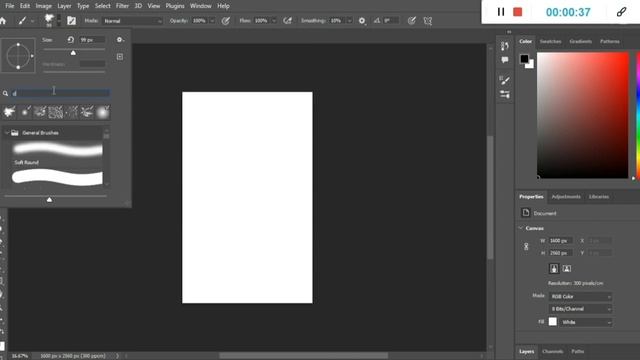
Task: Open the blending Mode dropdown set to Normal
Action: (132, 21)
